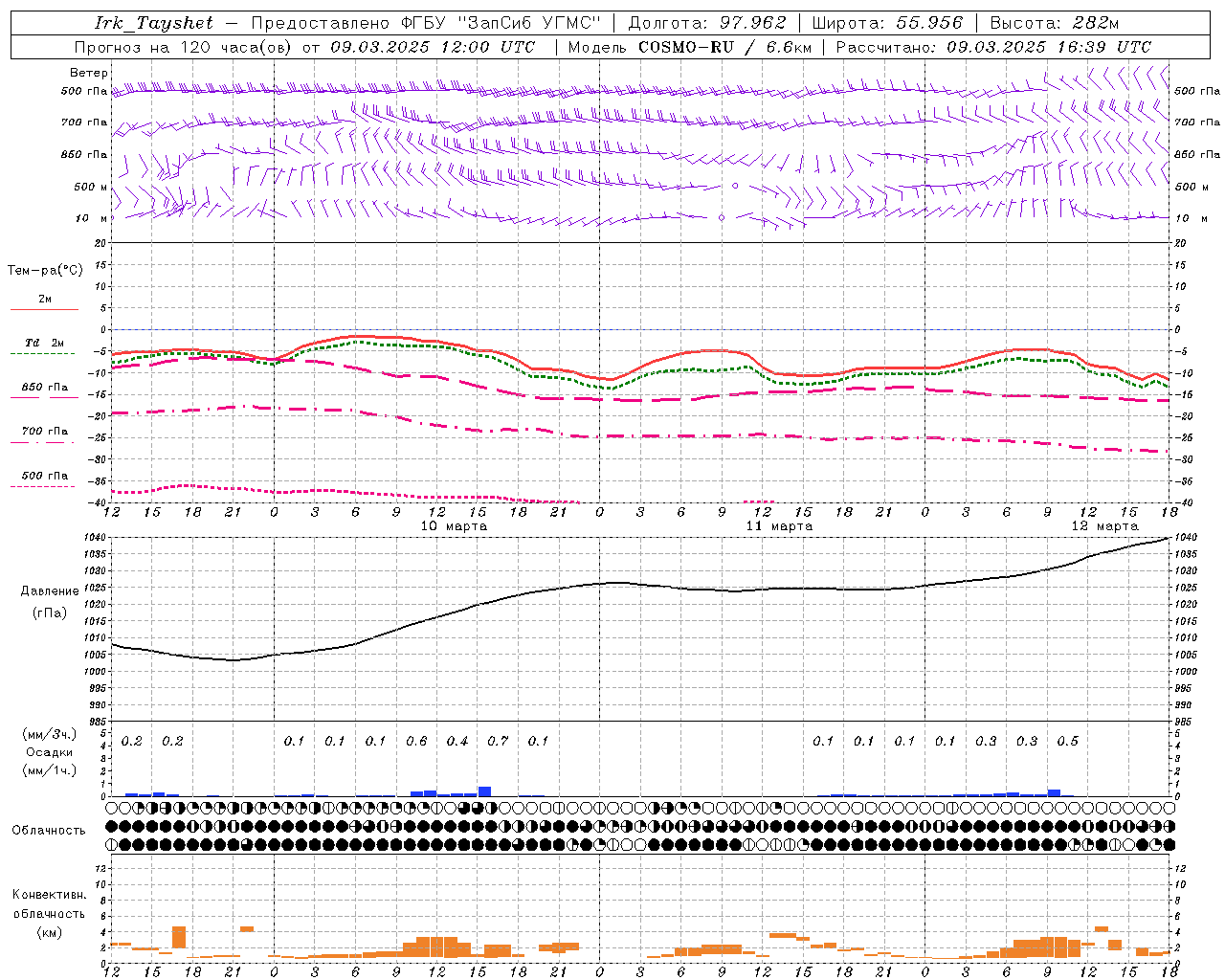Screen dimensions: 1225x980
Task: Click the station title Irk_Tayshet
Action: 154,23
